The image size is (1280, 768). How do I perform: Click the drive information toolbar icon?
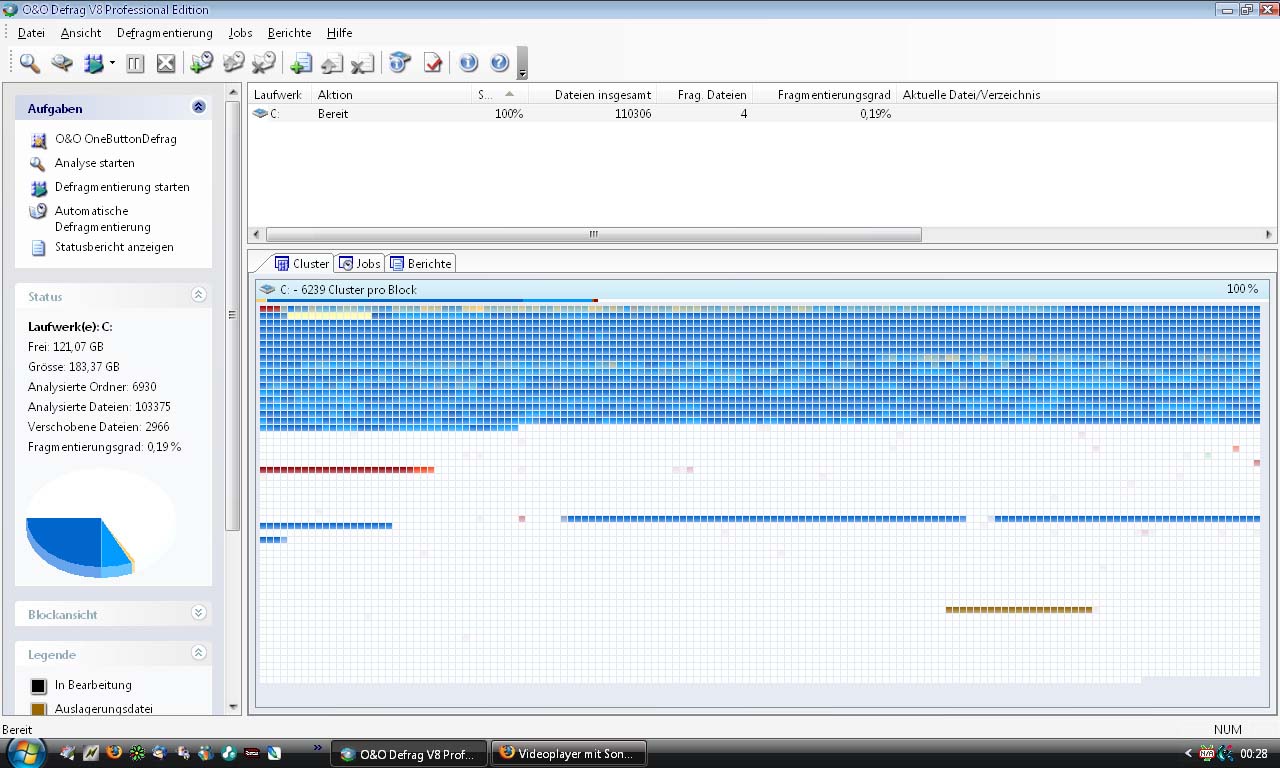tap(400, 63)
